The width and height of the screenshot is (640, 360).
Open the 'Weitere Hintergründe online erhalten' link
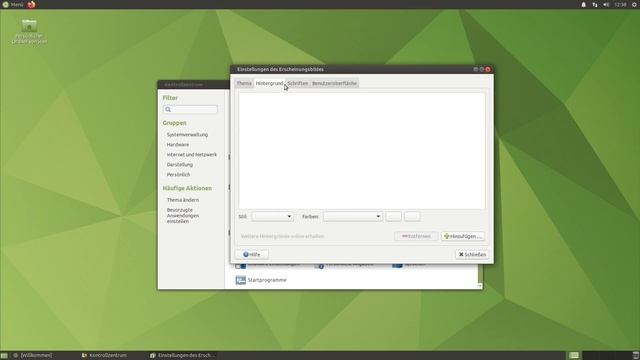pyautogui.click(x=282, y=236)
